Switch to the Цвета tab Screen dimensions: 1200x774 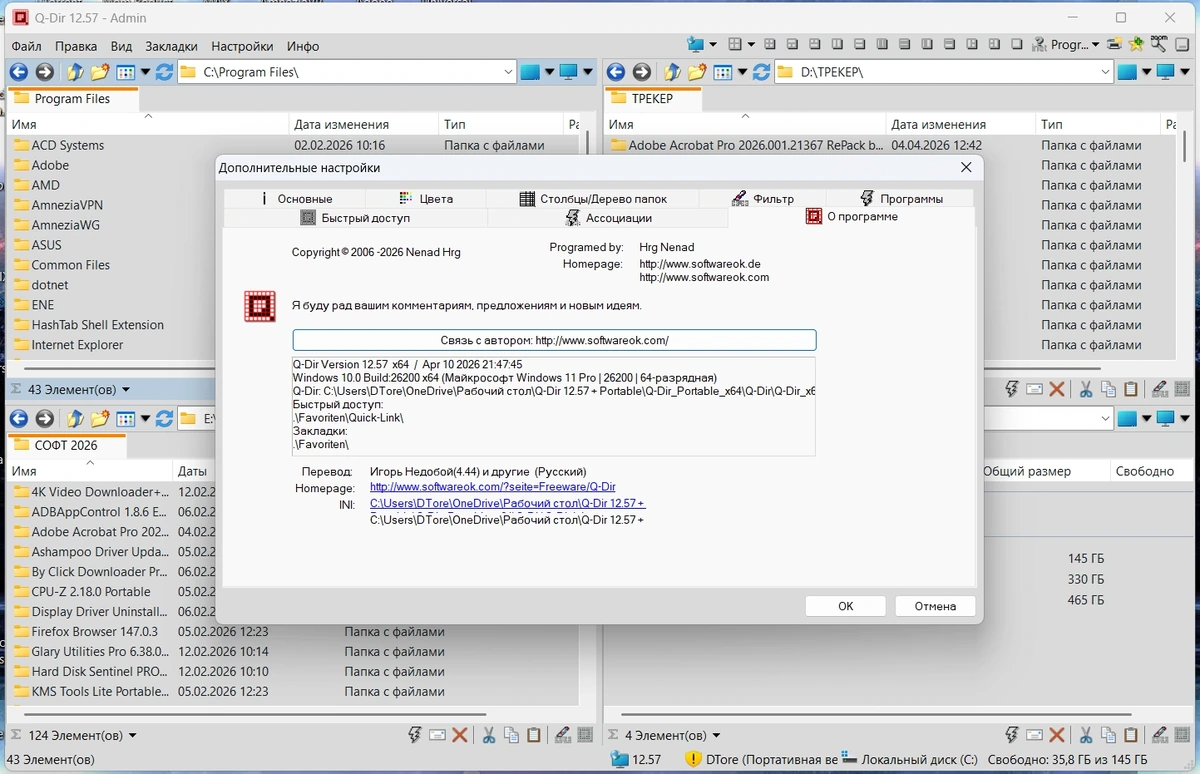point(426,198)
